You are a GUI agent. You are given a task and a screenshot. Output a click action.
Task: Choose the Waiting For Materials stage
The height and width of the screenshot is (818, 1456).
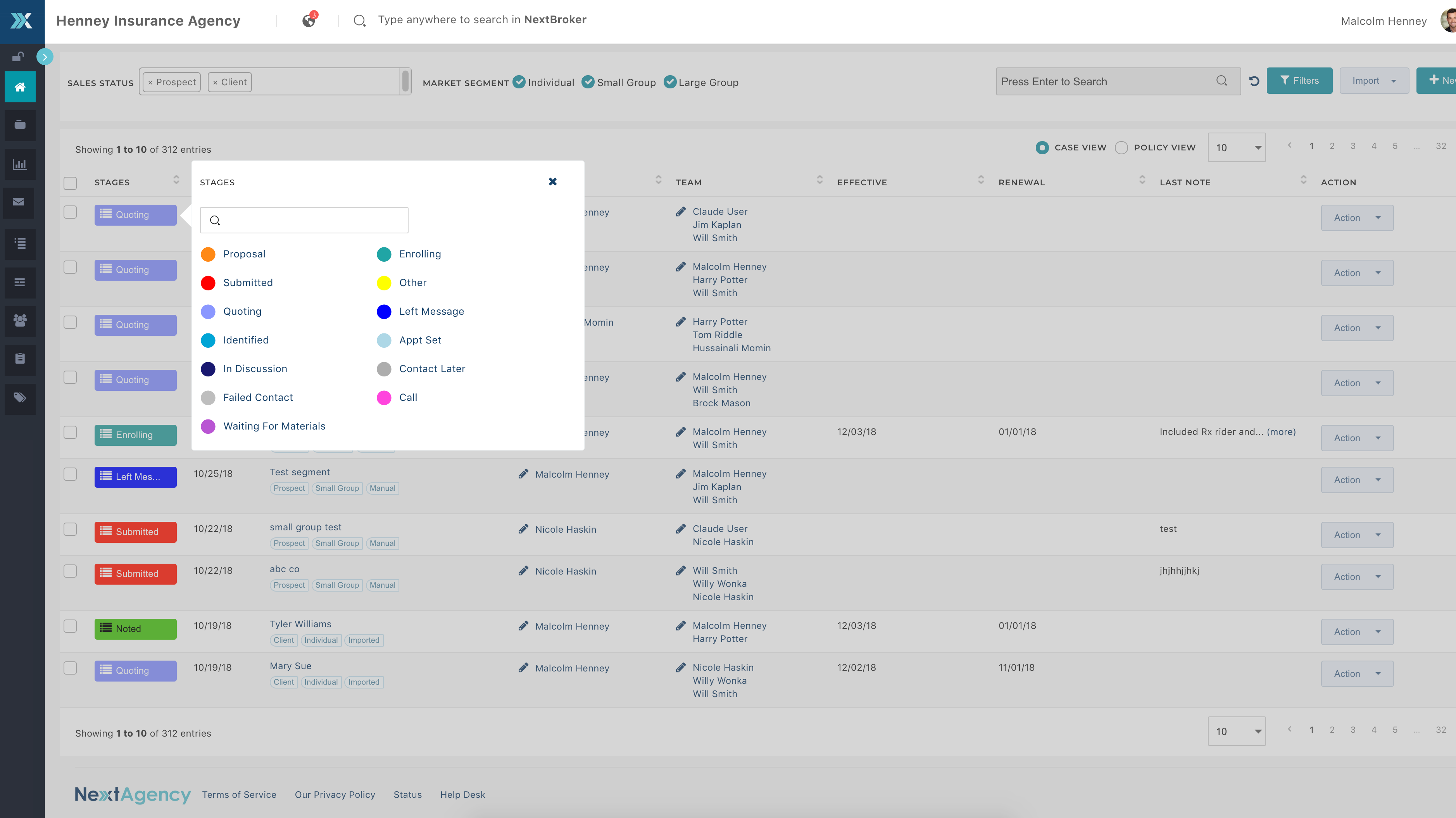tap(274, 426)
